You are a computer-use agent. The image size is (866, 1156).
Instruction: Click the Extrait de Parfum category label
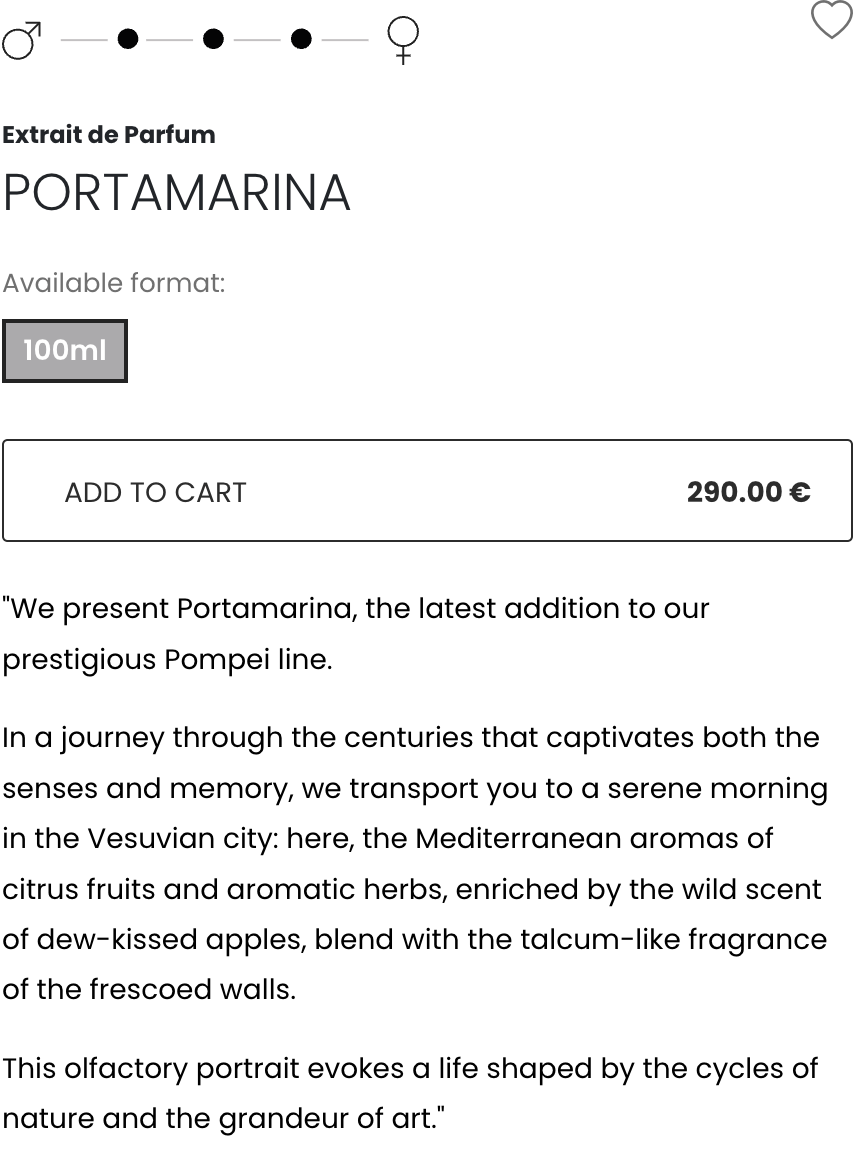coord(109,135)
